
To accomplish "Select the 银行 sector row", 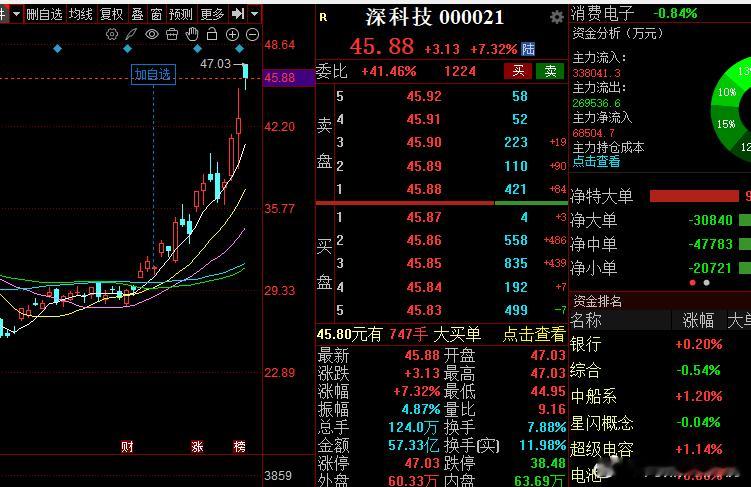I will coord(660,344).
